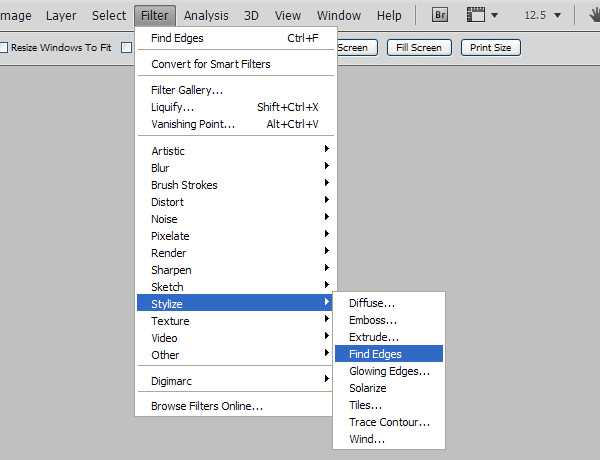The width and height of the screenshot is (600, 460).
Task: Click Convert for Smart Filters
Action: [x=210, y=64]
